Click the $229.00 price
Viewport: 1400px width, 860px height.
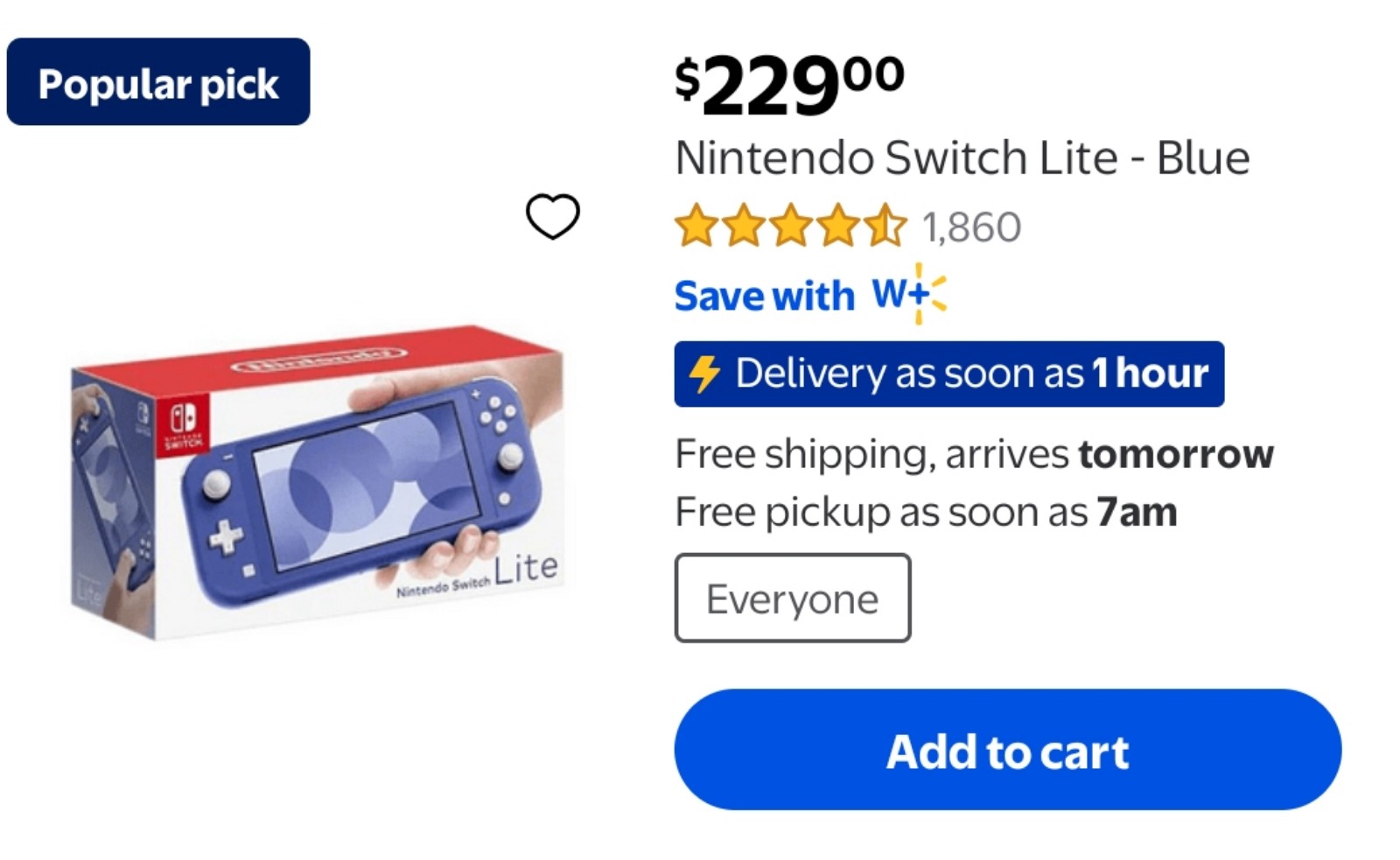788,83
